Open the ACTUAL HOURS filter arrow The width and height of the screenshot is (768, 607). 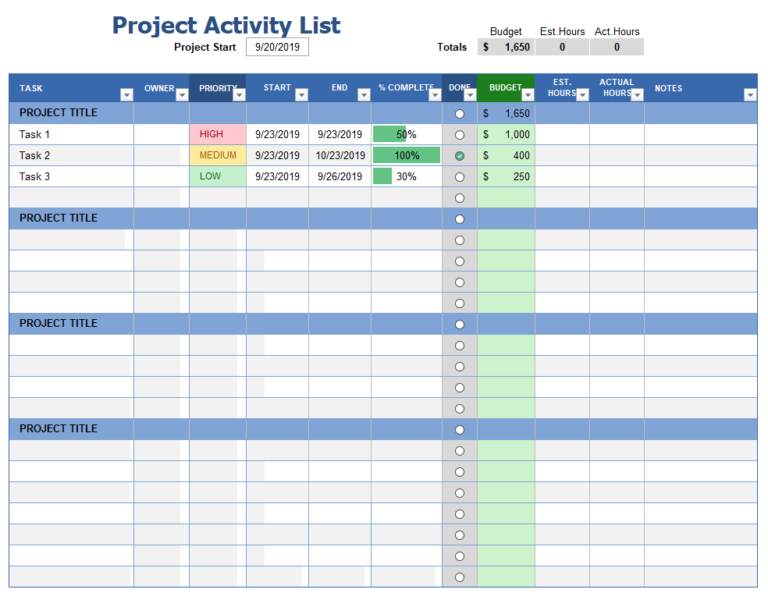(x=637, y=95)
